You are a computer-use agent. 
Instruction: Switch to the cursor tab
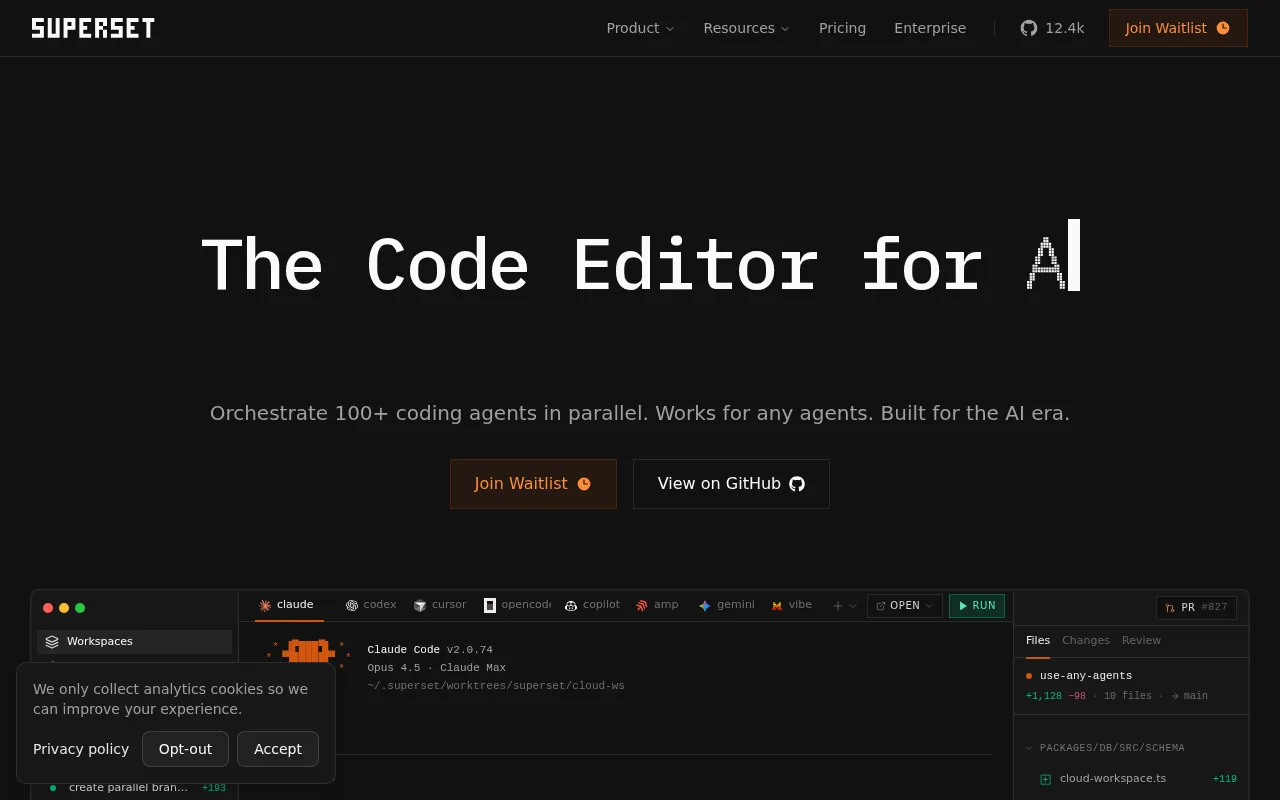click(x=440, y=605)
